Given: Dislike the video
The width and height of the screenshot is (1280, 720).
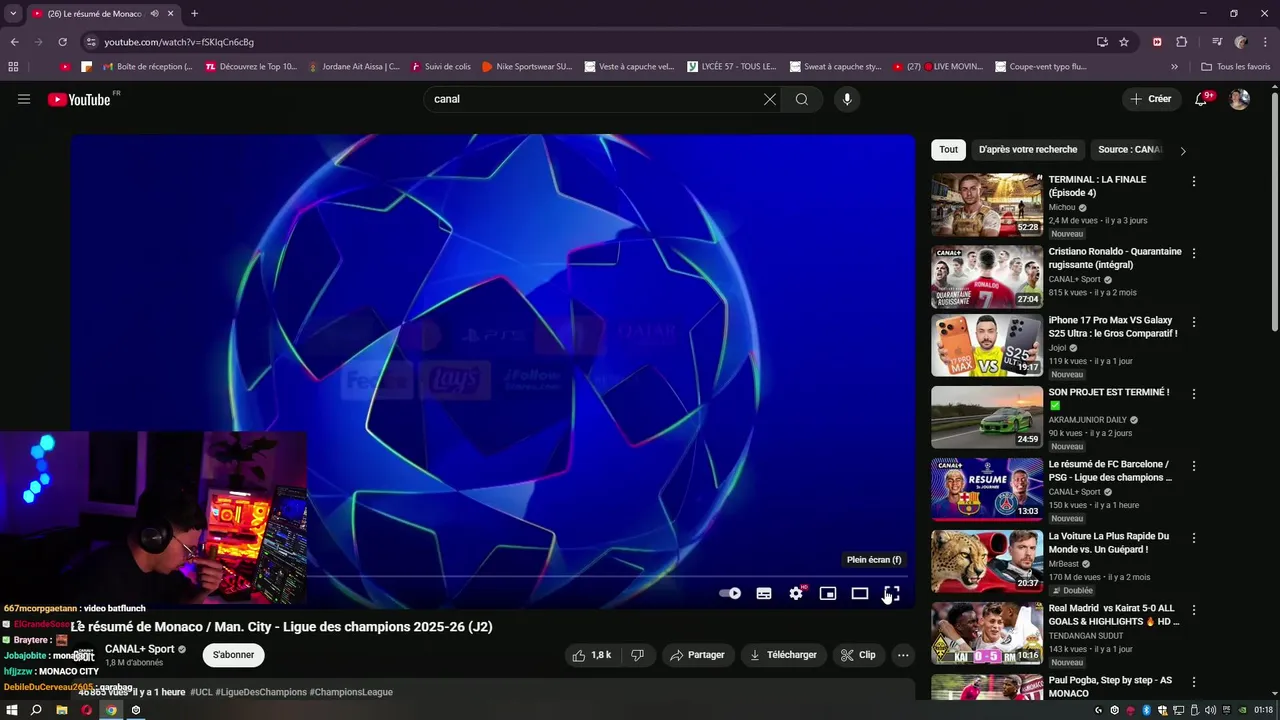Looking at the screenshot, I should tap(637, 655).
